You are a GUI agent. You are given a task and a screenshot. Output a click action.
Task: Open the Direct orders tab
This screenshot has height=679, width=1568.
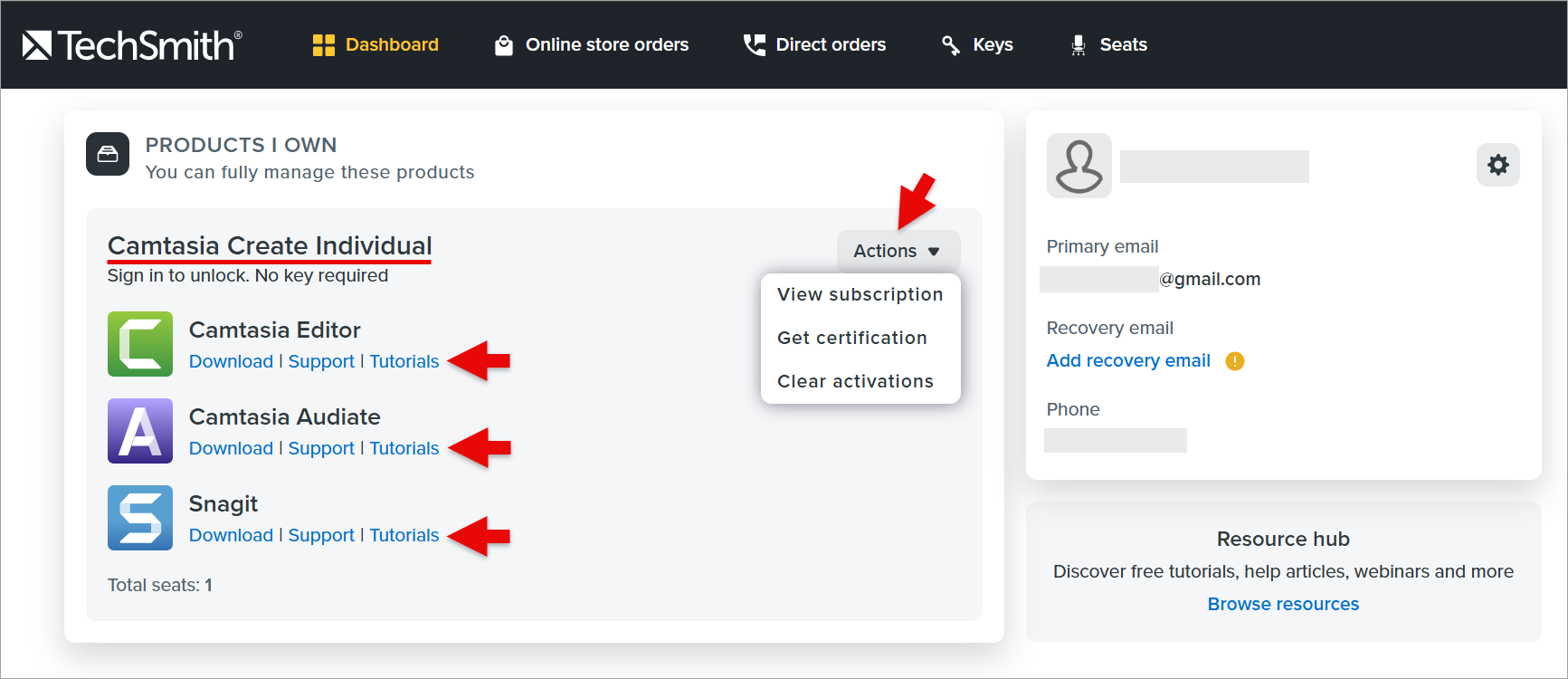[x=814, y=44]
